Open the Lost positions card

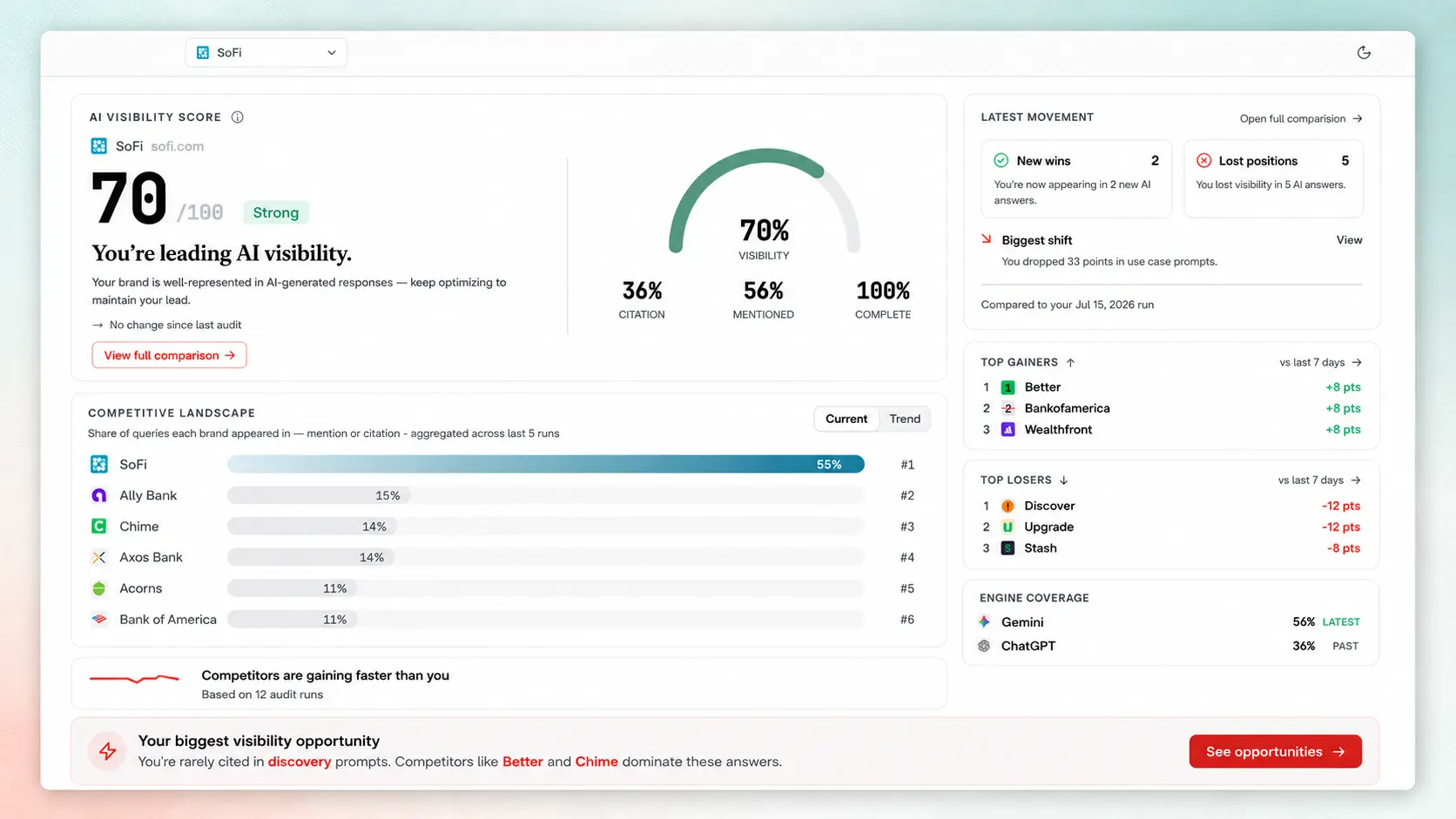pyautogui.click(x=1273, y=178)
